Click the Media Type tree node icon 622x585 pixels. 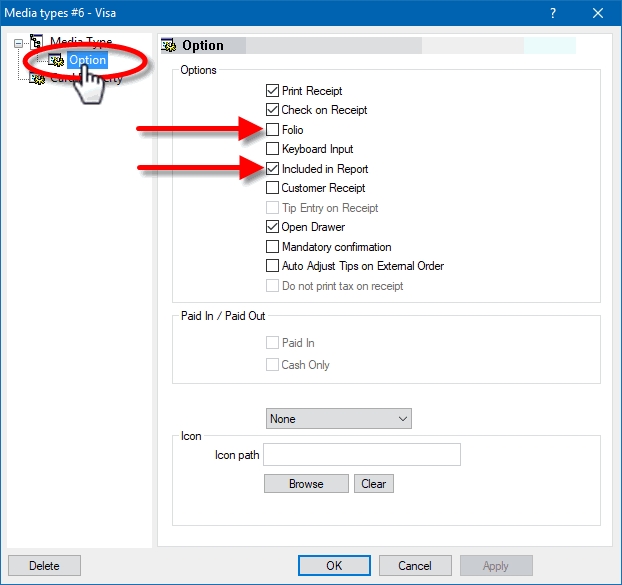[x=37, y=44]
